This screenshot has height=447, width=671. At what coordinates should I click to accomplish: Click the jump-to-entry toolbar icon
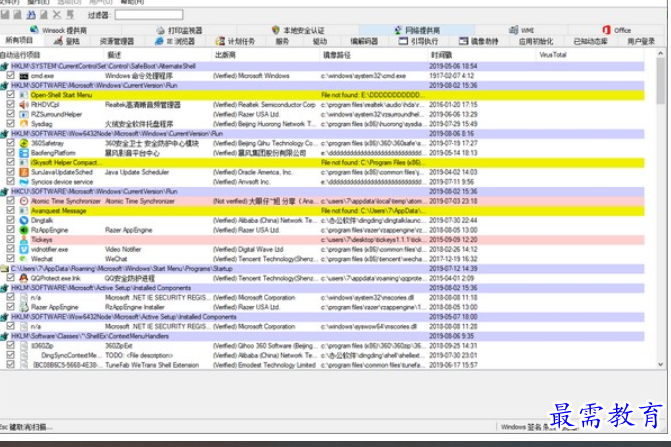(70, 15)
